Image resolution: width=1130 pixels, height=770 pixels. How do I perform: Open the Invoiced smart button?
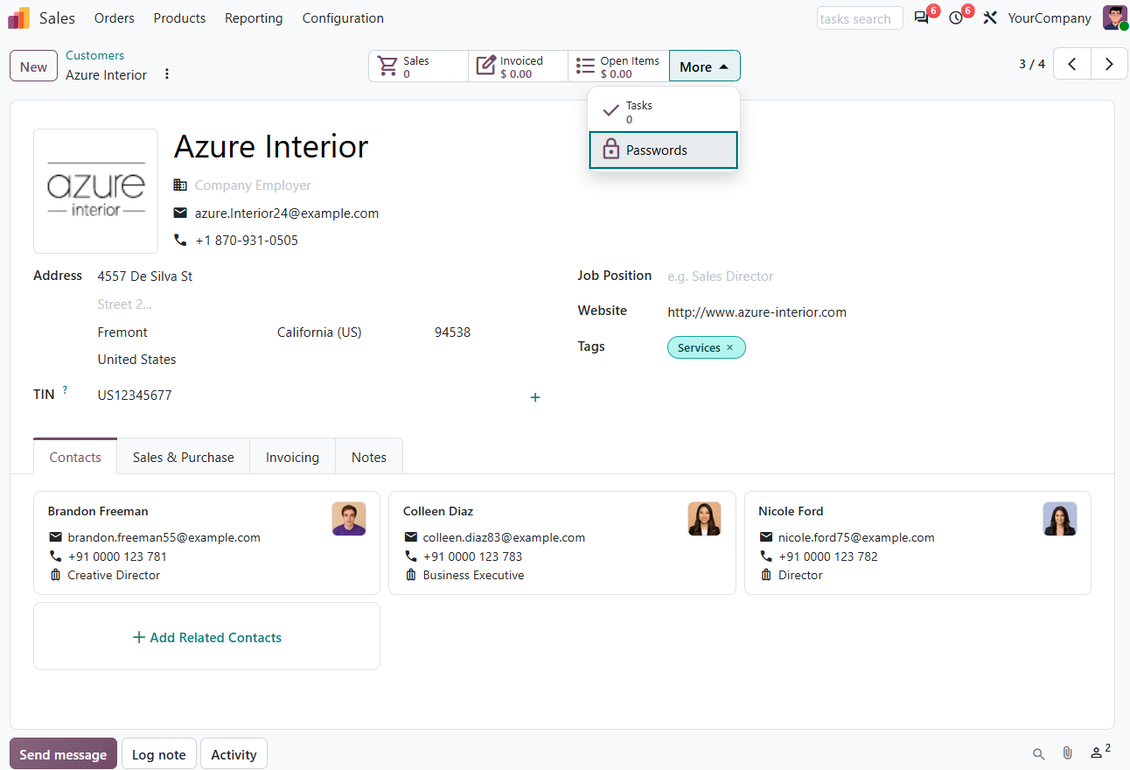pyautogui.click(x=518, y=66)
